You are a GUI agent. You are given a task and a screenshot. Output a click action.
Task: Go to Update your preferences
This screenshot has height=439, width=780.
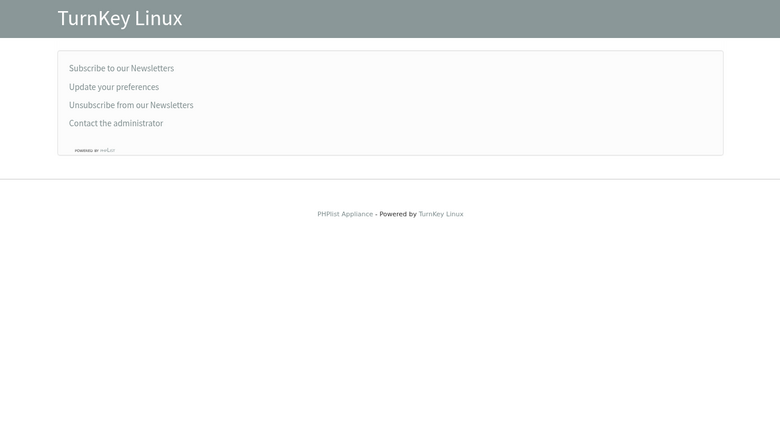coord(114,87)
